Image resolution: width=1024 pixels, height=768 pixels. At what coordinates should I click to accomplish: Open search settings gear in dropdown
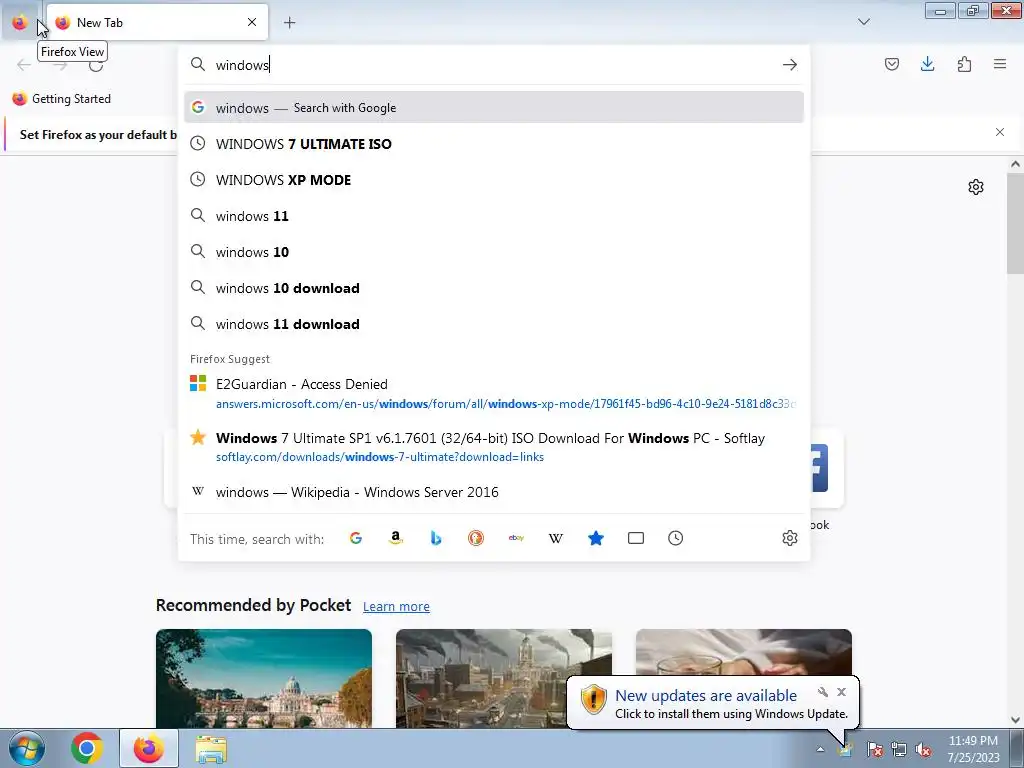pos(790,538)
